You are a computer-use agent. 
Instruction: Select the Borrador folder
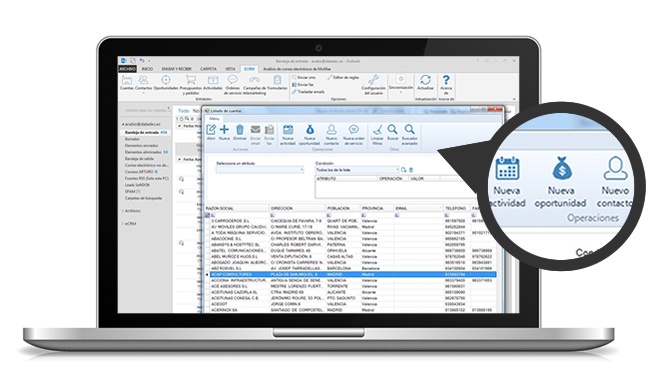pos(133,139)
